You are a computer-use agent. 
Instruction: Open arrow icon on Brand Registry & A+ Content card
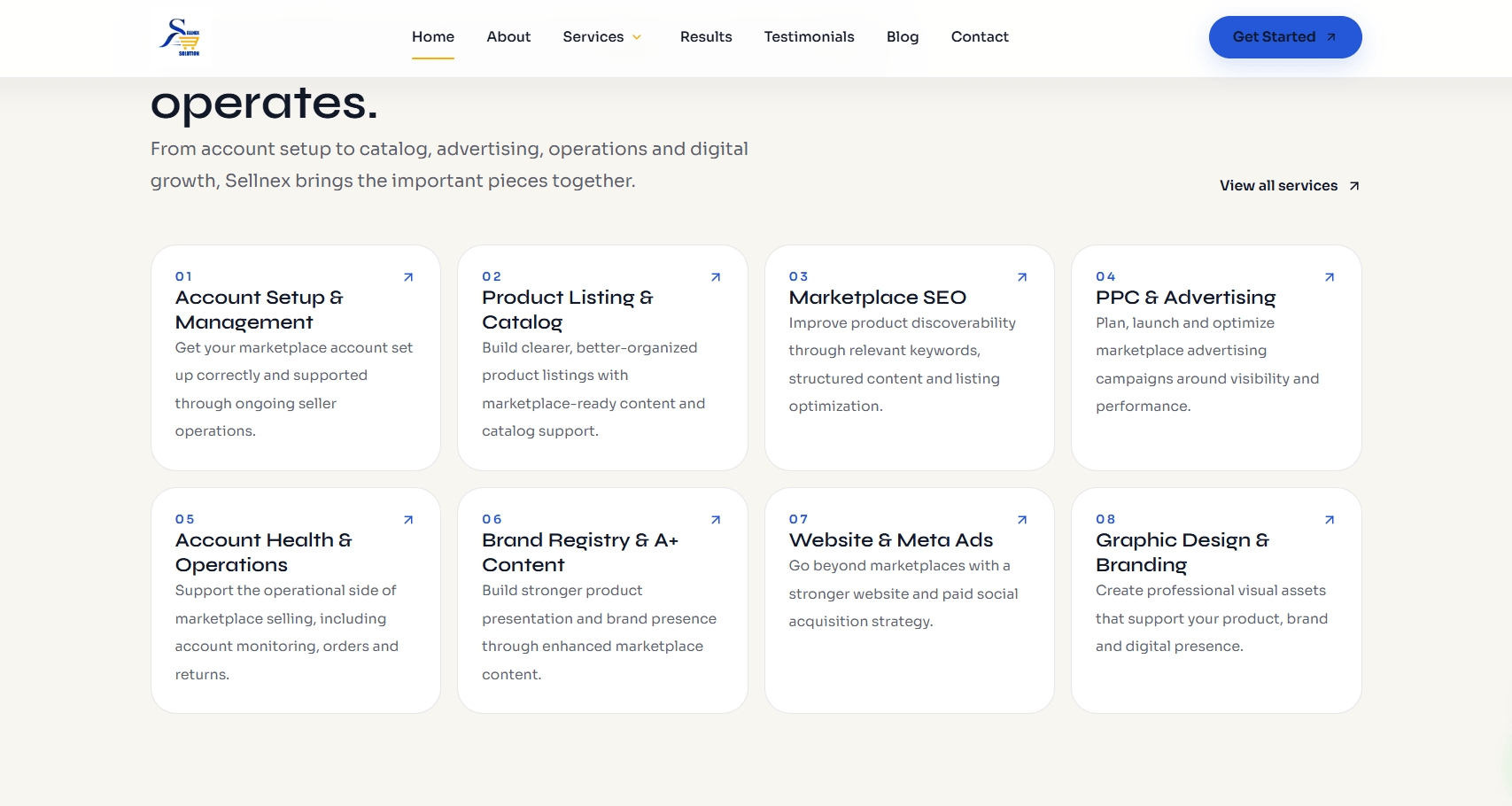tap(716, 520)
